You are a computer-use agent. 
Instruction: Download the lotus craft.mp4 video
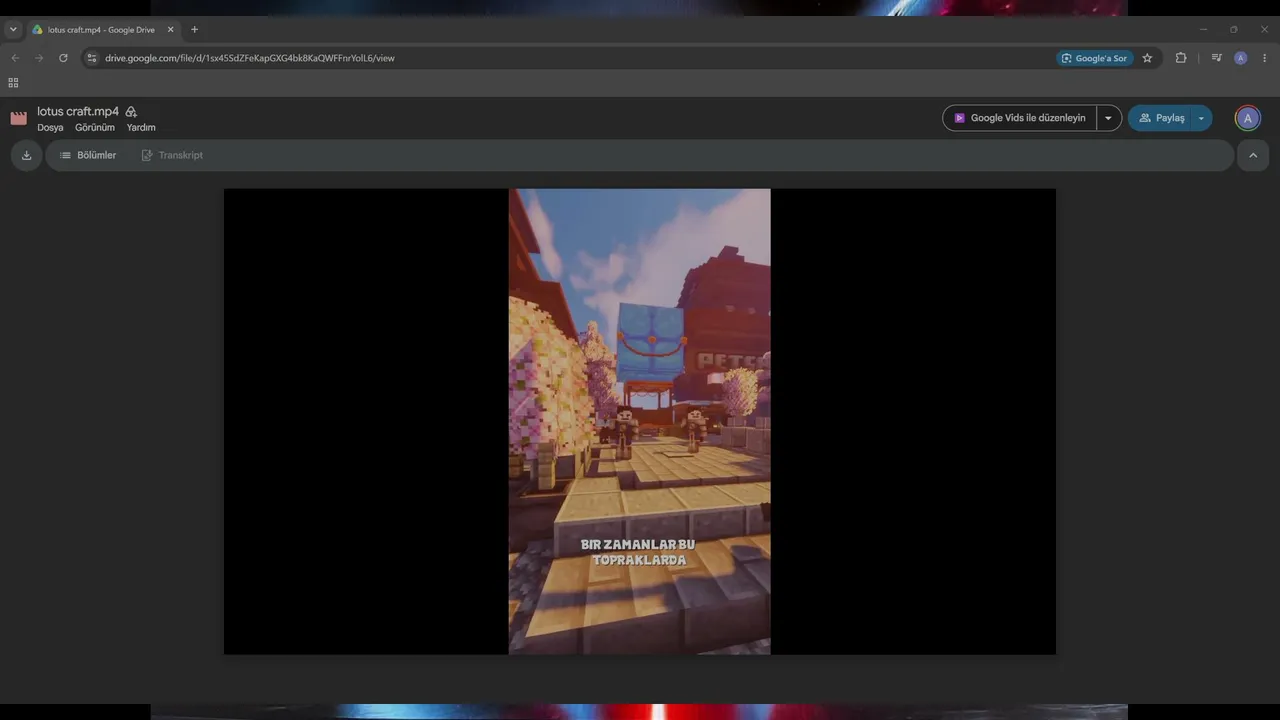[x=26, y=155]
